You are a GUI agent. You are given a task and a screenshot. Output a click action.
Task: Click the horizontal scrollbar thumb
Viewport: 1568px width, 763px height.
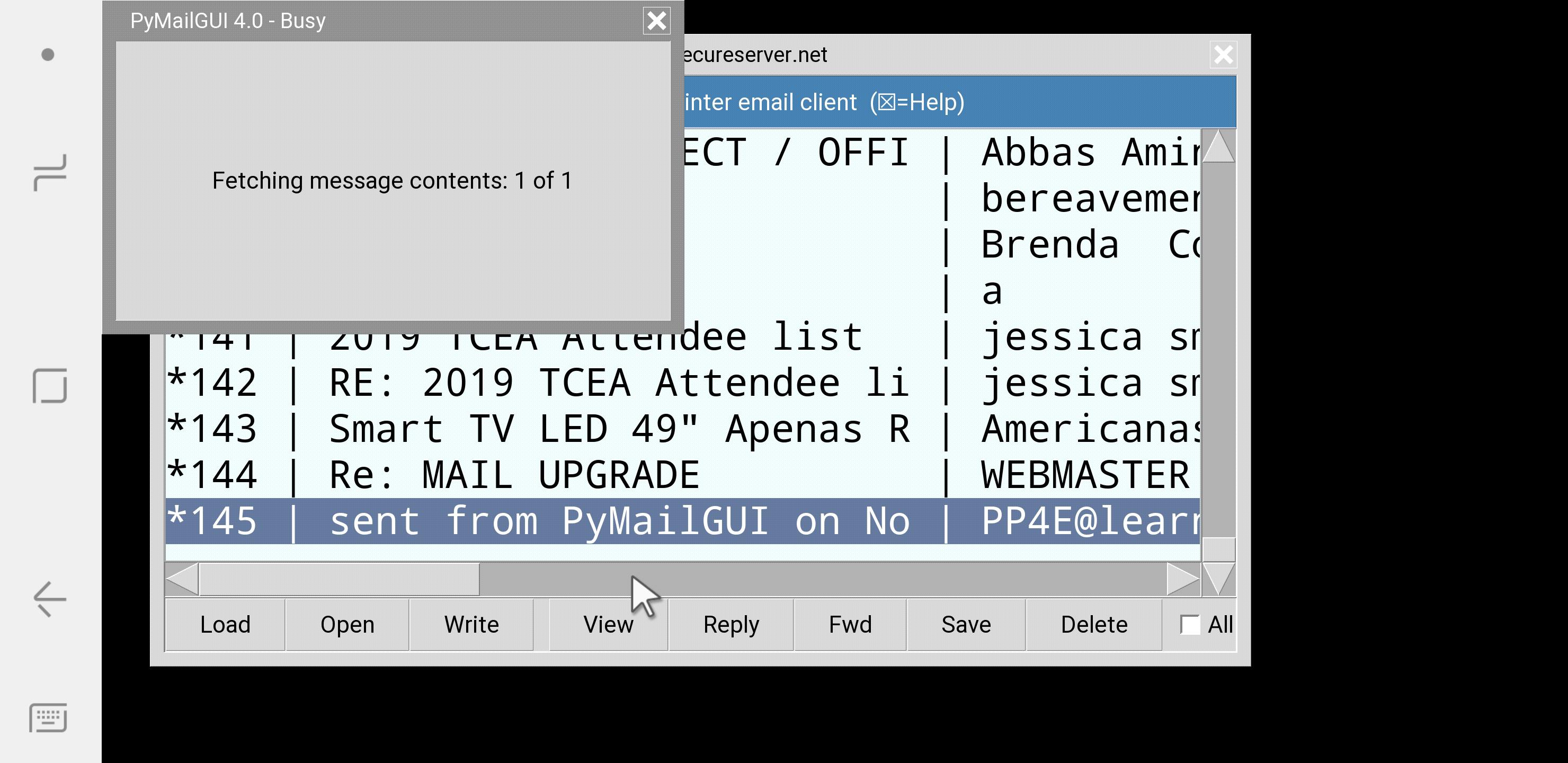tap(339, 579)
